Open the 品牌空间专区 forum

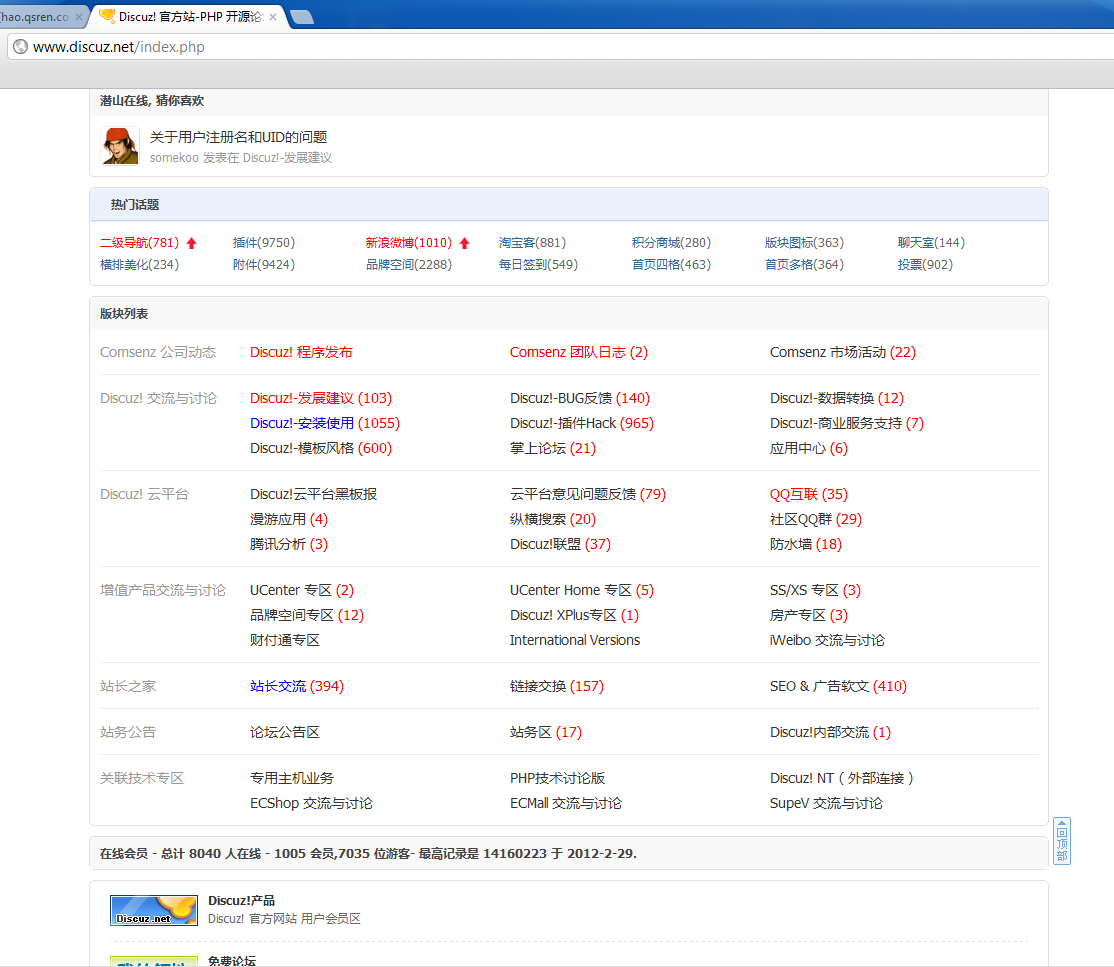click(291, 615)
